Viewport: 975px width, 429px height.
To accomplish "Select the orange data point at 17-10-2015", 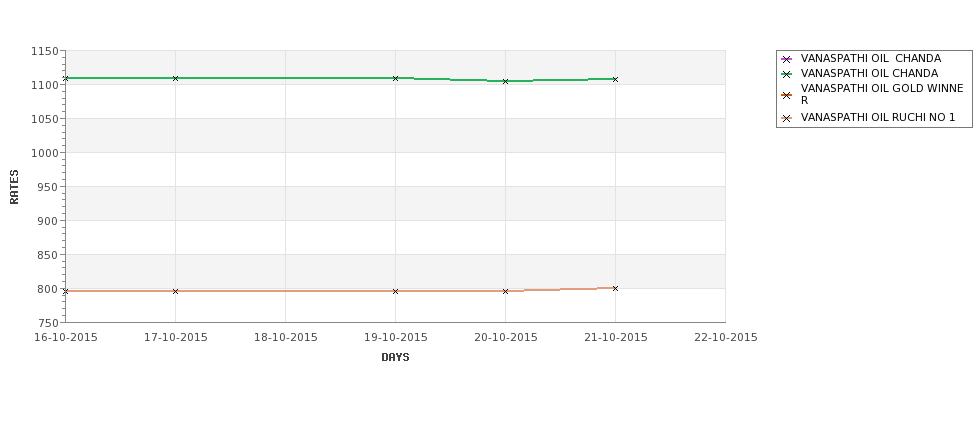I will tap(175, 291).
